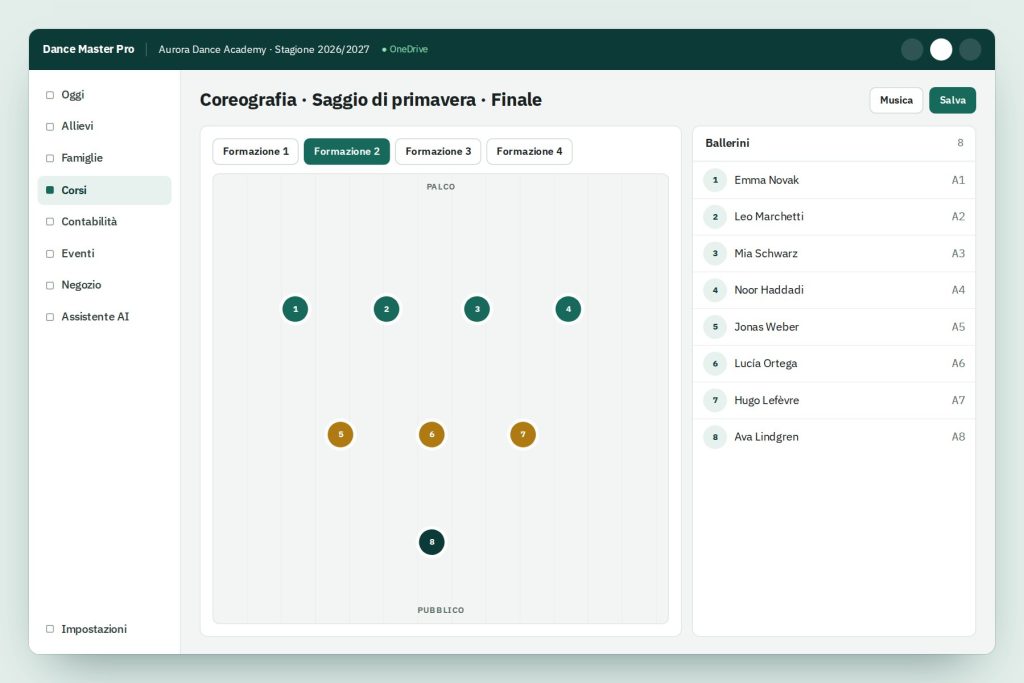Click the Dance Master Pro logo title
Screen dimensions: 1024x683
coord(88,49)
